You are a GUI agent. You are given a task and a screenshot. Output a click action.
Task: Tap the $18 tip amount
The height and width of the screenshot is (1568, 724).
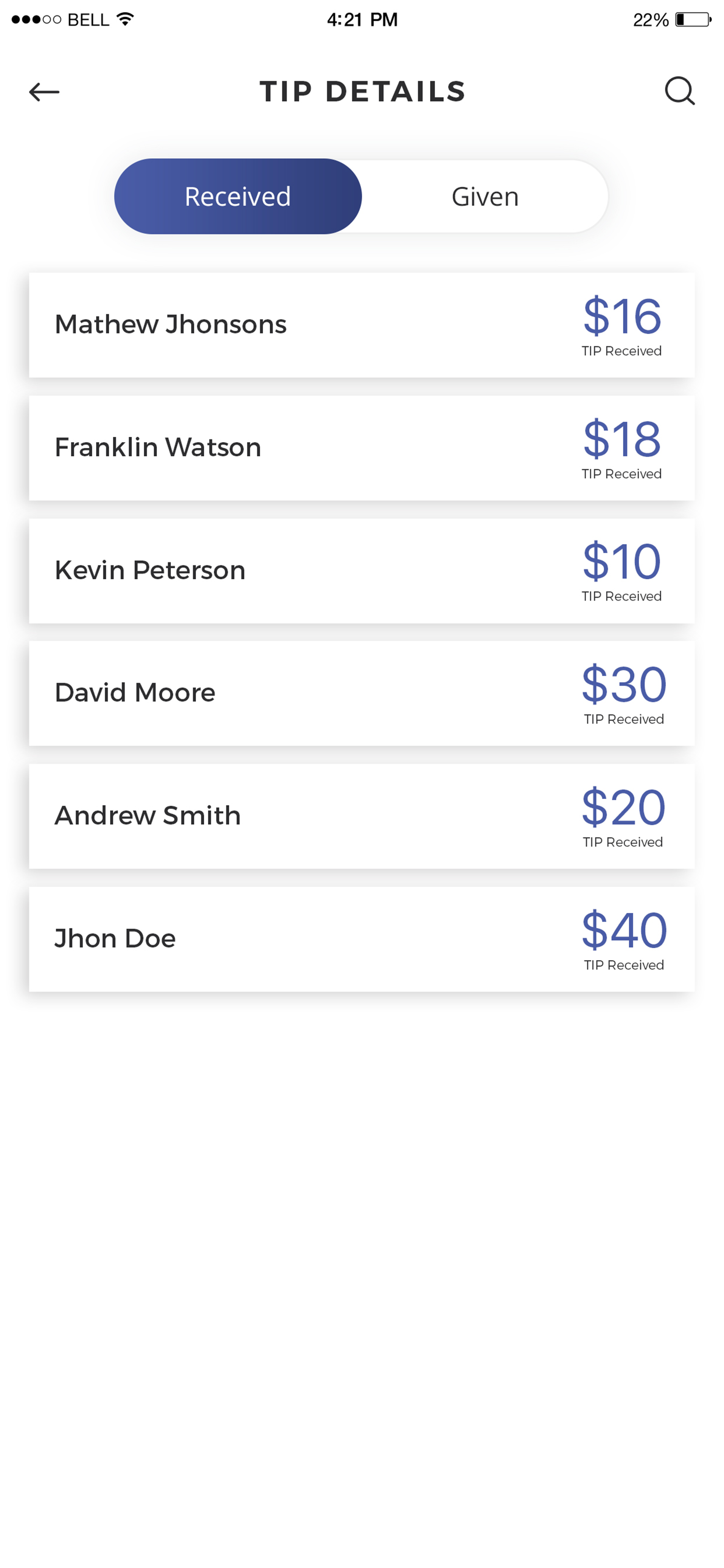click(x=622, y=438)
